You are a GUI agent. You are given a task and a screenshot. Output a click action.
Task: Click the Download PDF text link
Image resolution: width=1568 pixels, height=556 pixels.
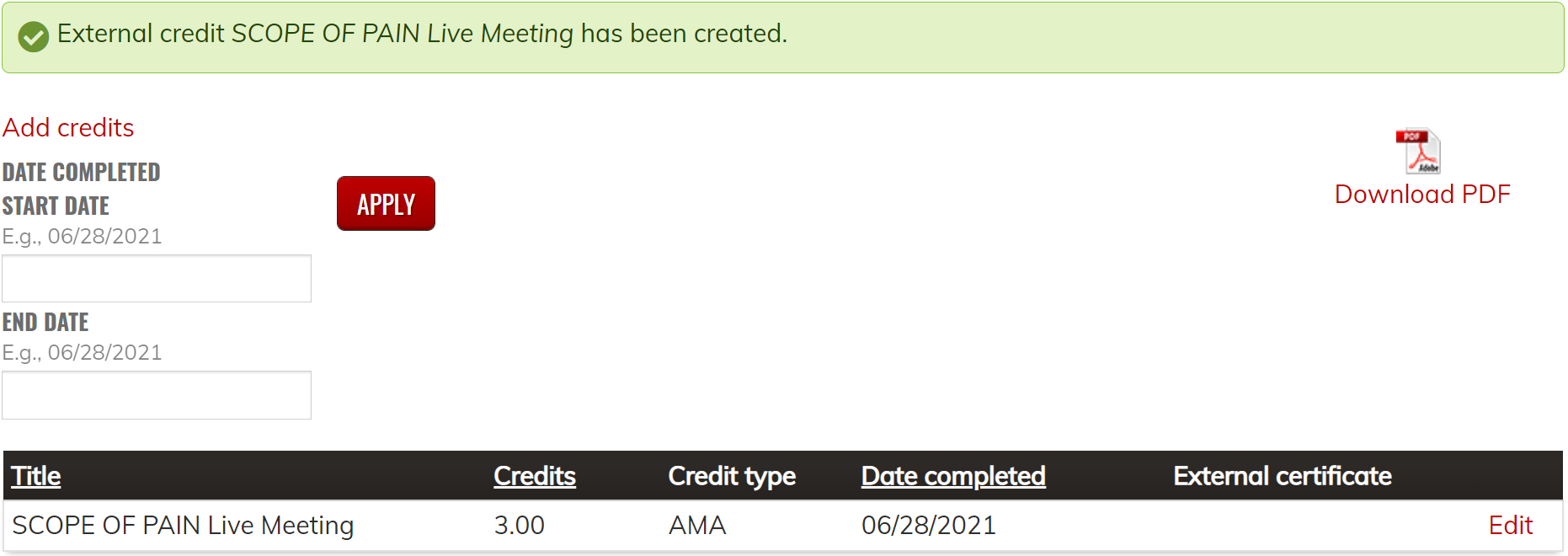coord(1422,195)
